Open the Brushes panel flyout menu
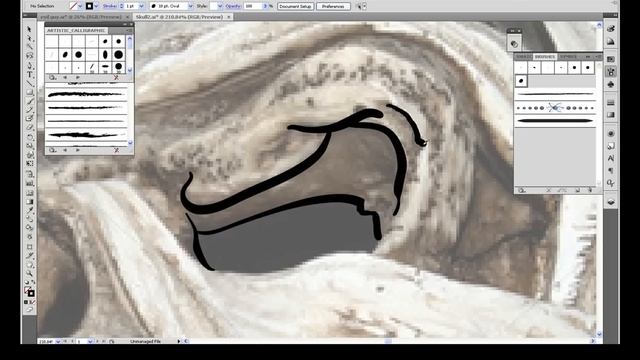This screenshot has width=640, height=360. pos(598,57)
